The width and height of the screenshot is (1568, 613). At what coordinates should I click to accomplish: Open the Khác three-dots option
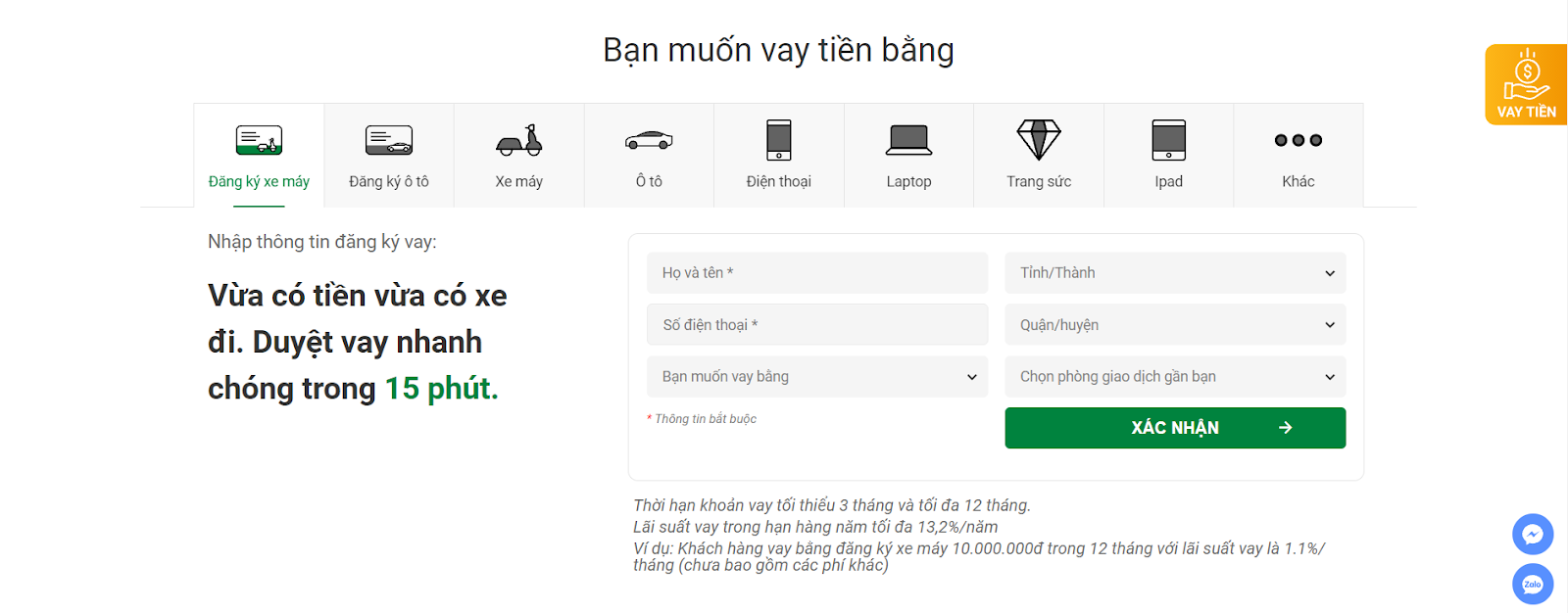pyautogui.click(x=1298, y=140)
